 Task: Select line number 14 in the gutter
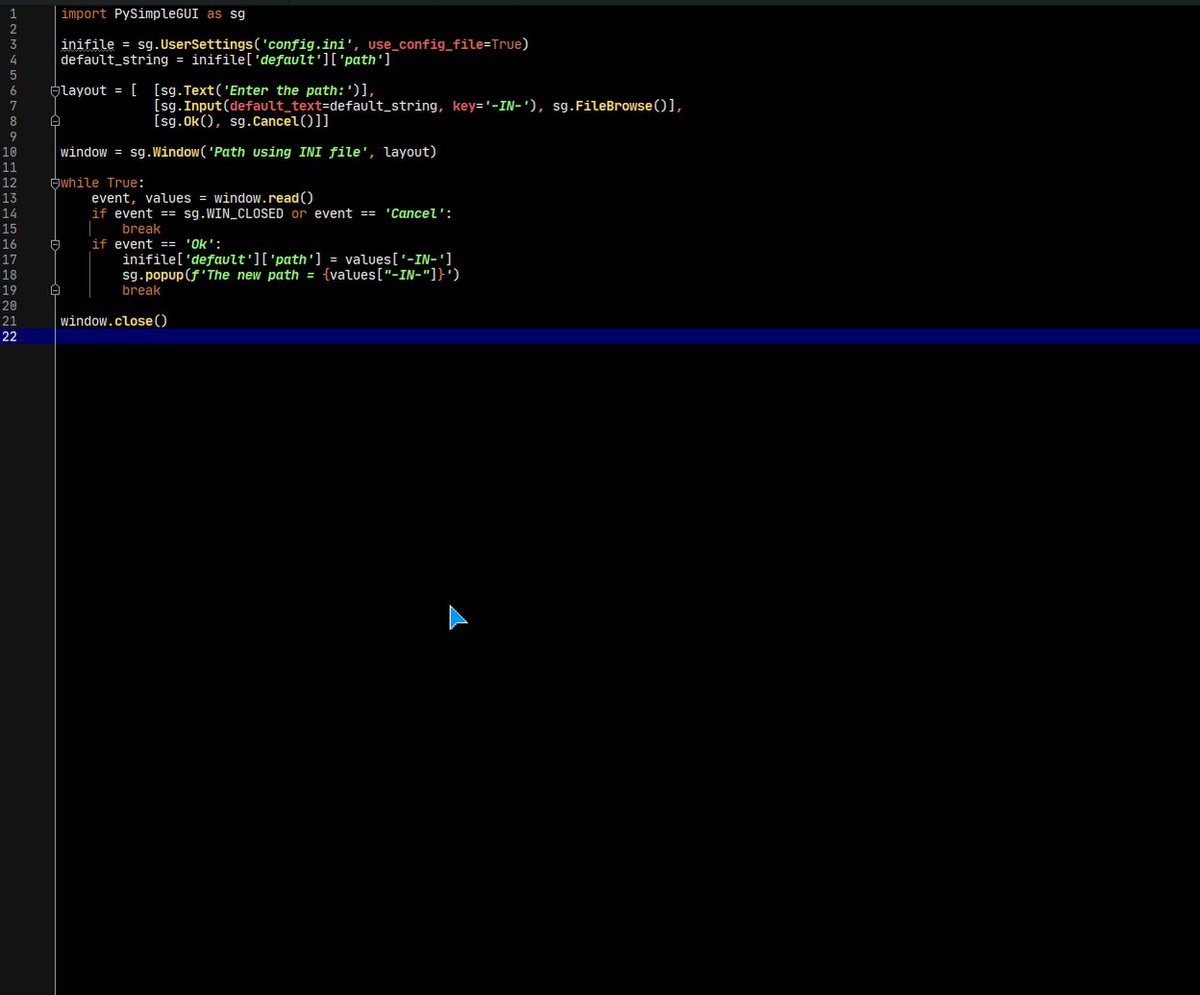10,213
